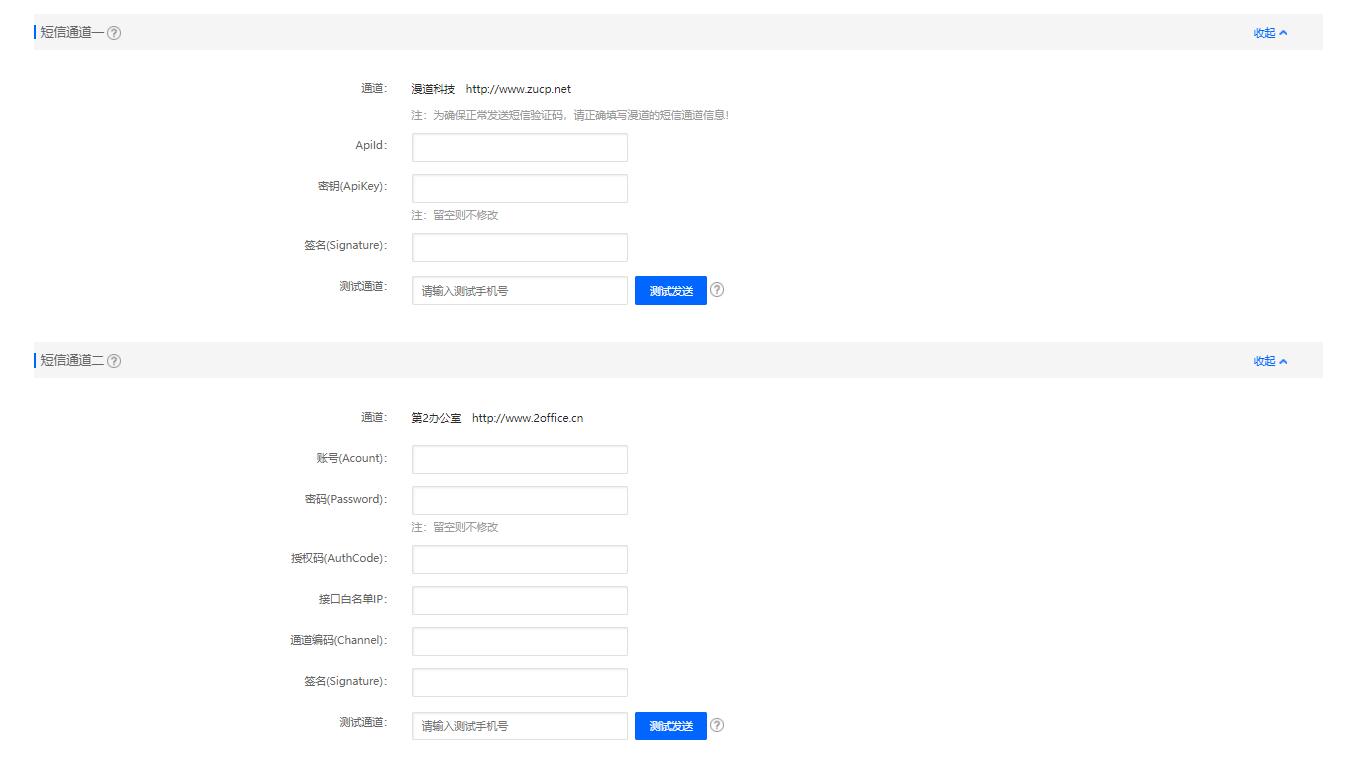Click the 接口白名单IP input field

coord(520,600)
